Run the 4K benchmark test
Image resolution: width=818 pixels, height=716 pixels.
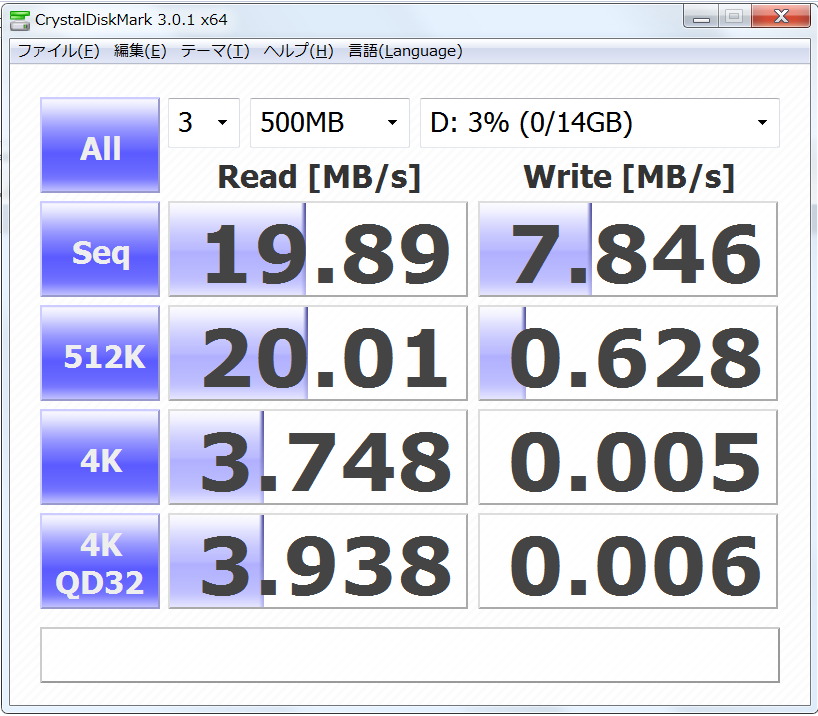click(100, 461)
